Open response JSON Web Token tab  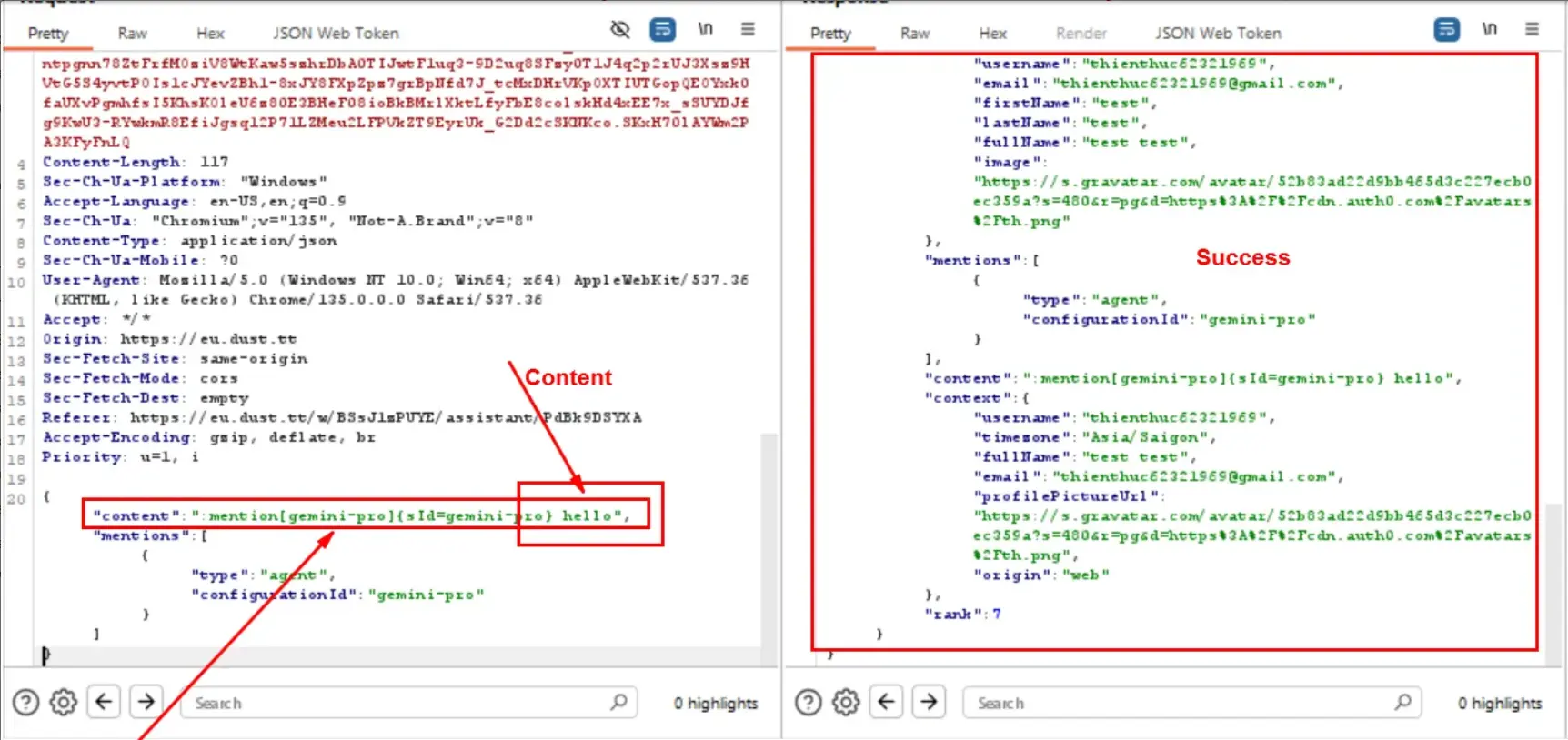click(1218, 34)
